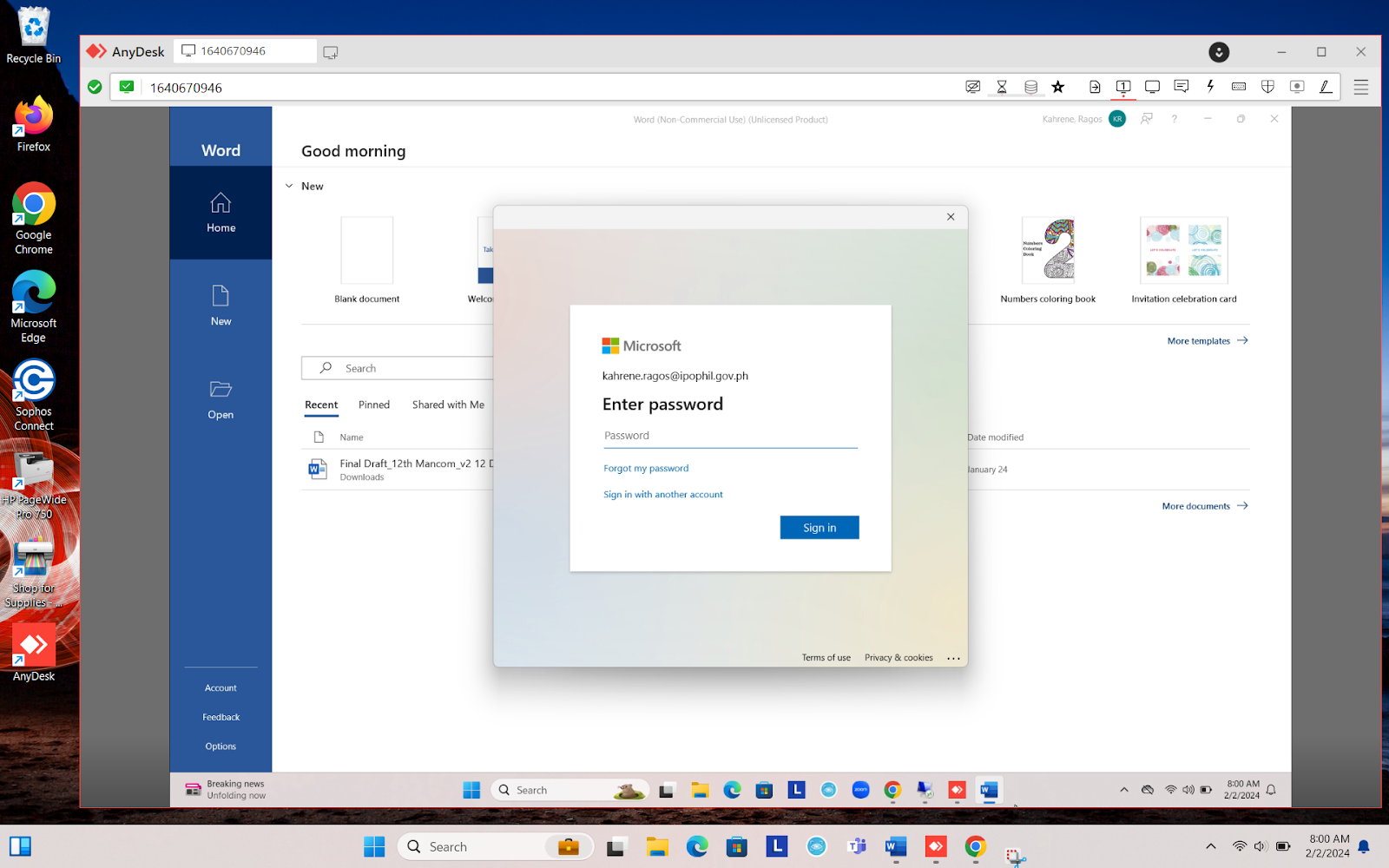
Task: Open the Open page in Word sidebar
Action: pos(221,399)
